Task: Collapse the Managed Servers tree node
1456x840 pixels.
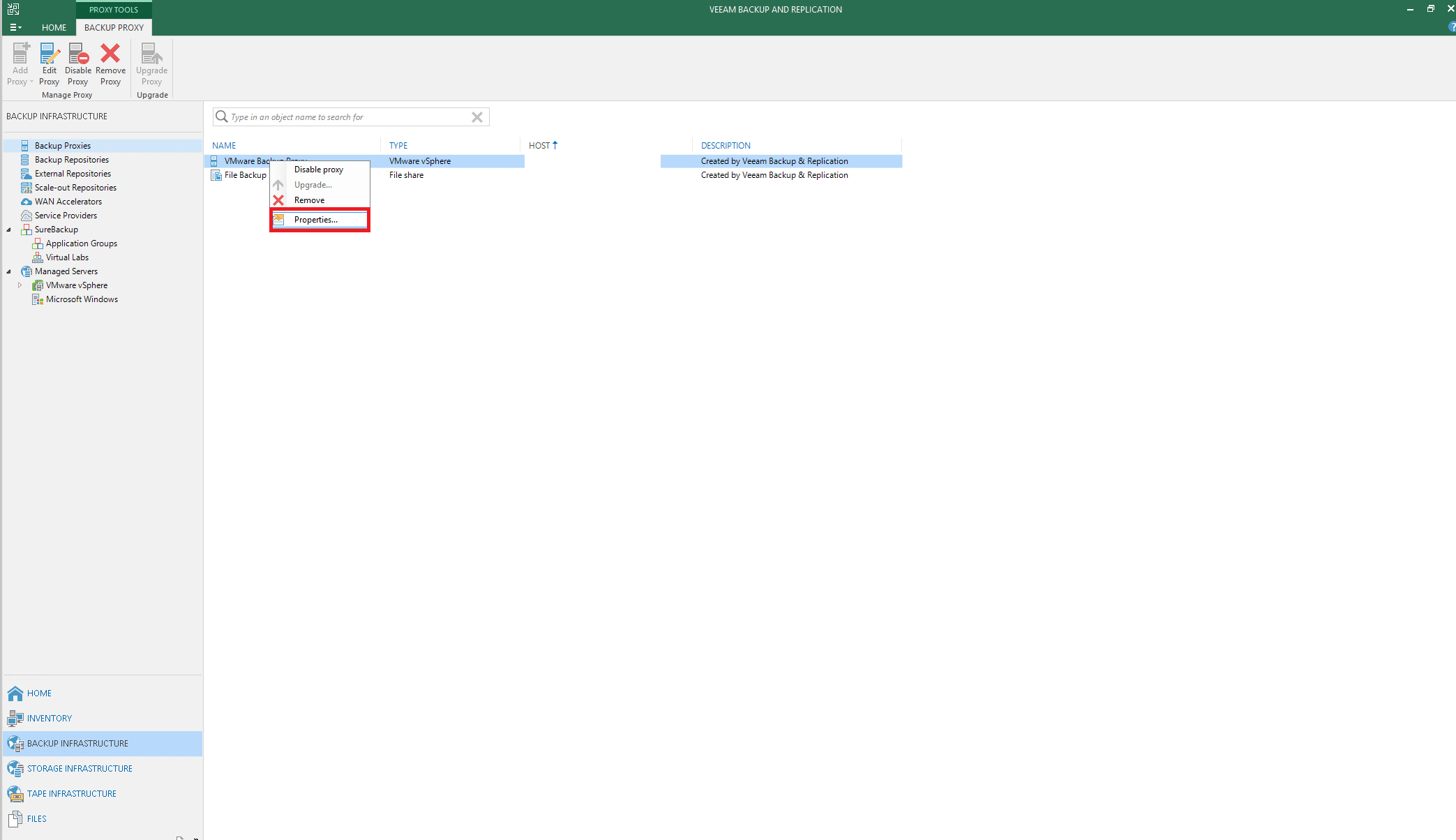Action: 9,271
